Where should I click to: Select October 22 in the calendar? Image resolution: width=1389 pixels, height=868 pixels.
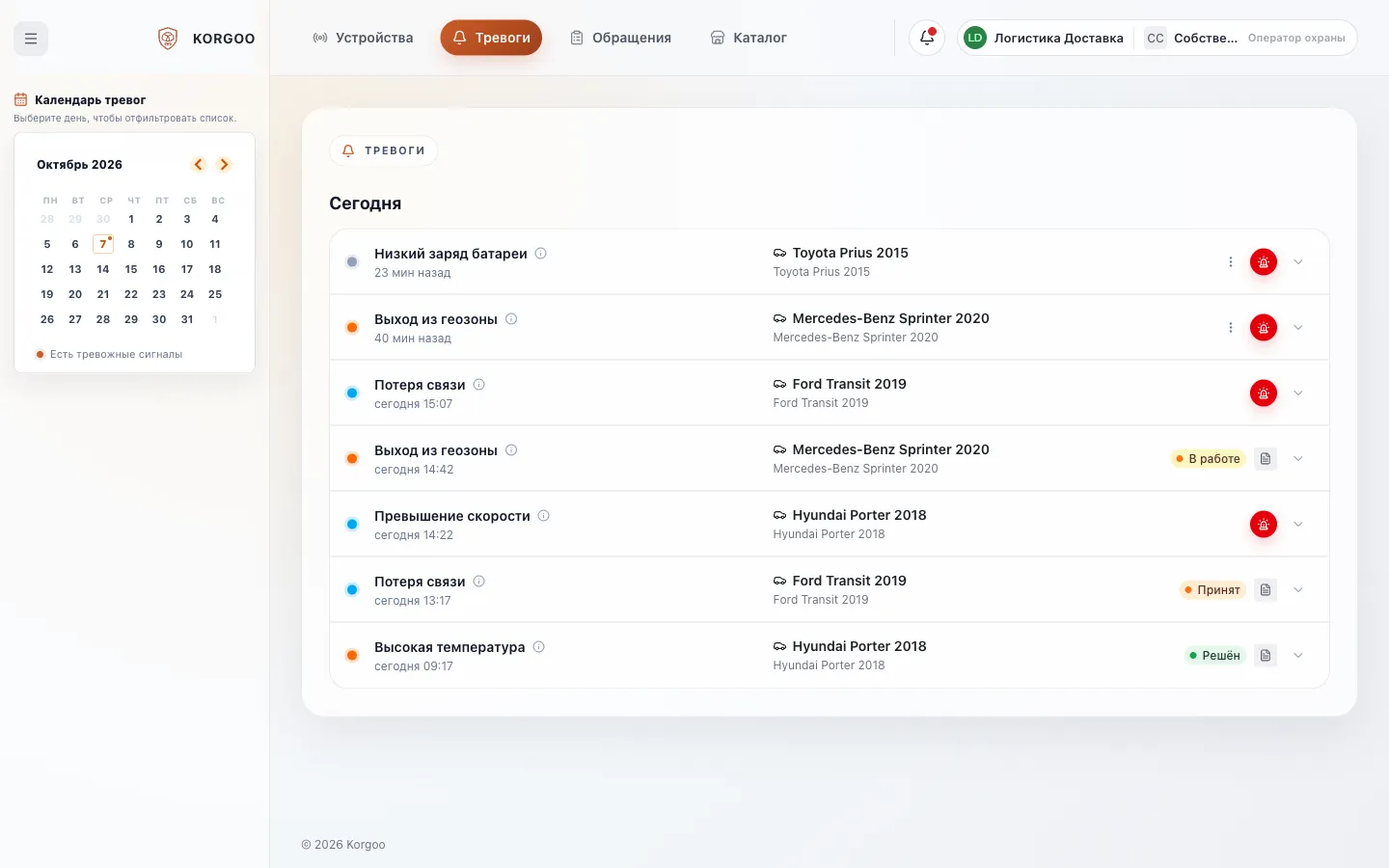click(131, 294)
